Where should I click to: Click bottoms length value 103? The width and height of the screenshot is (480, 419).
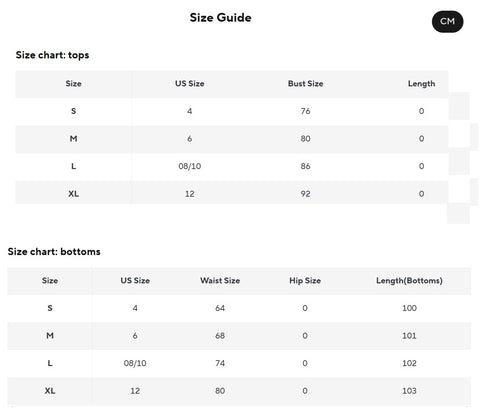point(409,391)
